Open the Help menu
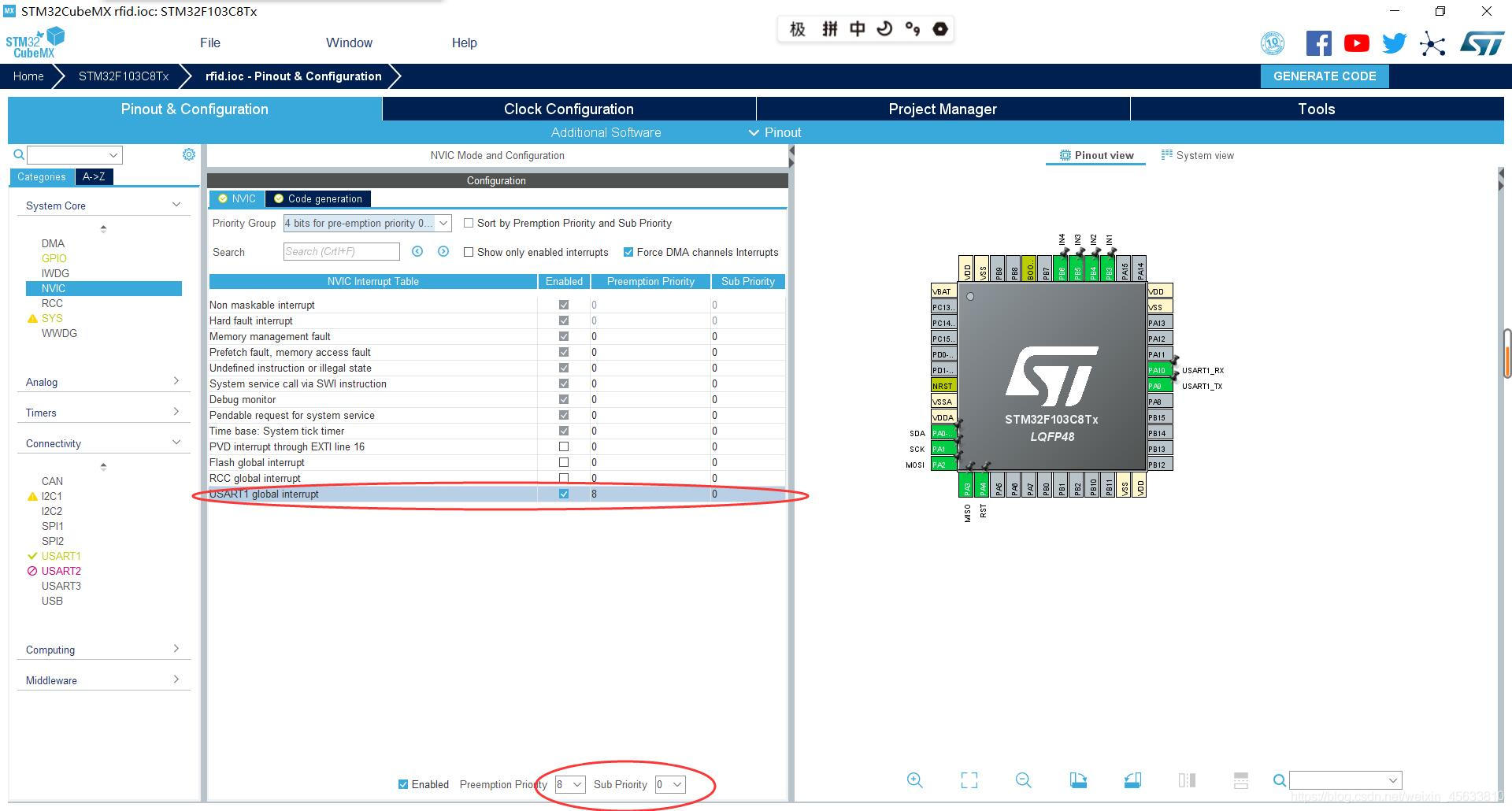This screenshot has height=811, width=1512. (464, 43)
